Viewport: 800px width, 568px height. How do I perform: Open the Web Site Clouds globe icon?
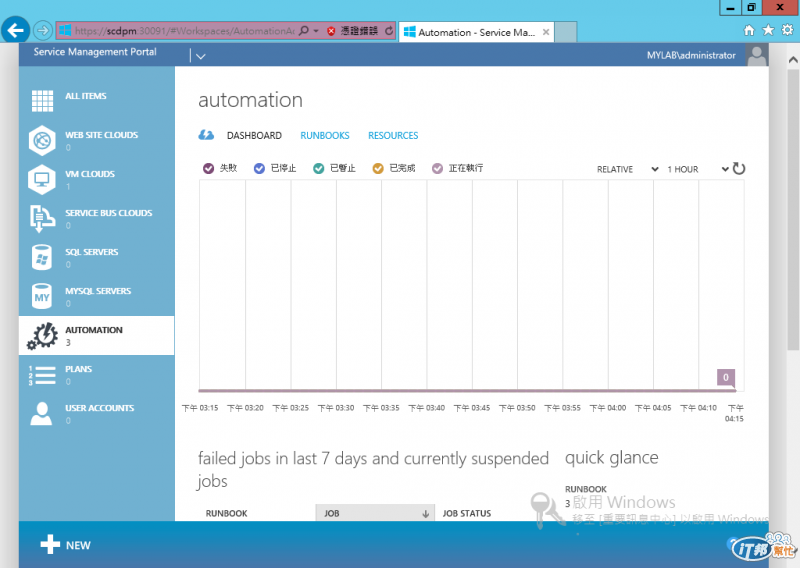pyautogui.click(x=42, y=140)
